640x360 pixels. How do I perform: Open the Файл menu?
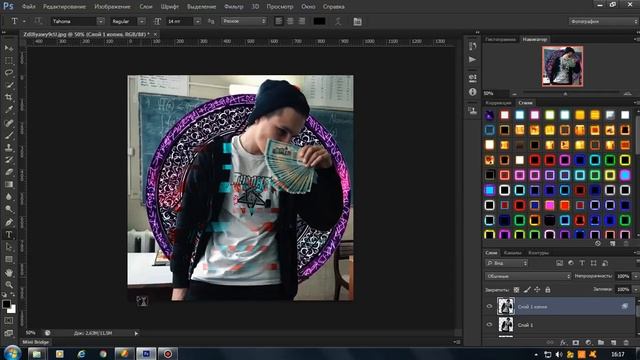click(x=28, y=7)
